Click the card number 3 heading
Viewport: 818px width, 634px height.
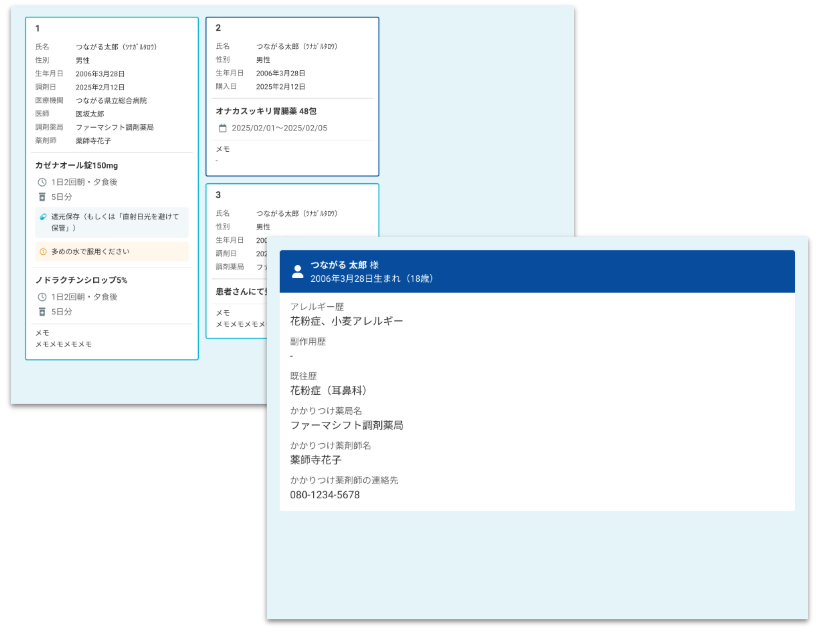point(218,194)
